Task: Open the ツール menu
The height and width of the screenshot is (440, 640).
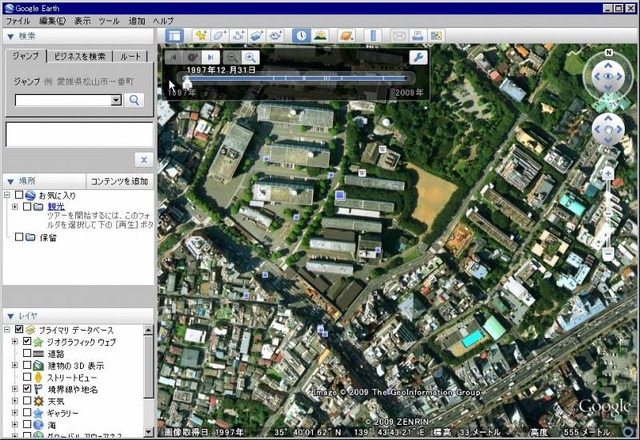Action: click(x=109, y=21)
